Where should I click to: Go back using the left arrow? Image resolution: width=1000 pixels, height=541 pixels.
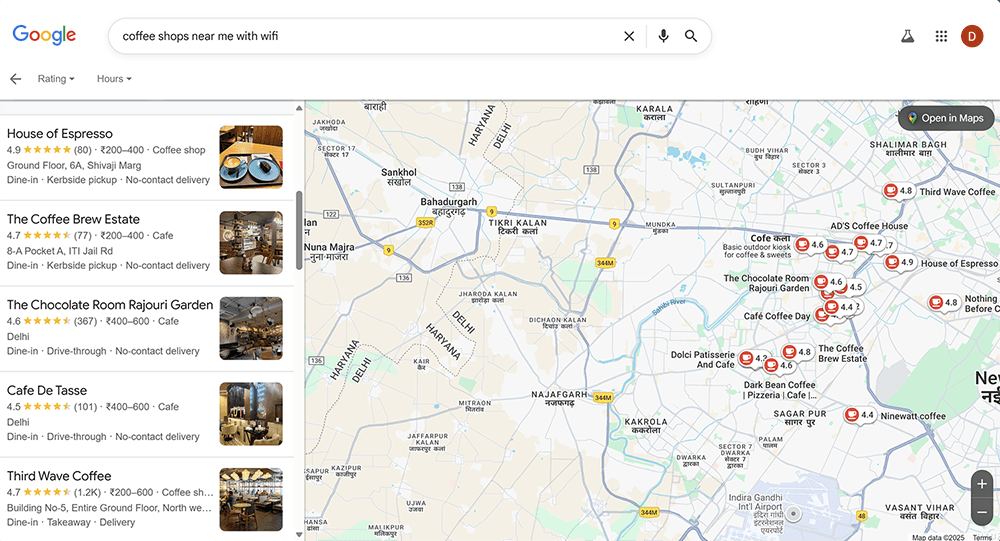(x=15, y=79)
